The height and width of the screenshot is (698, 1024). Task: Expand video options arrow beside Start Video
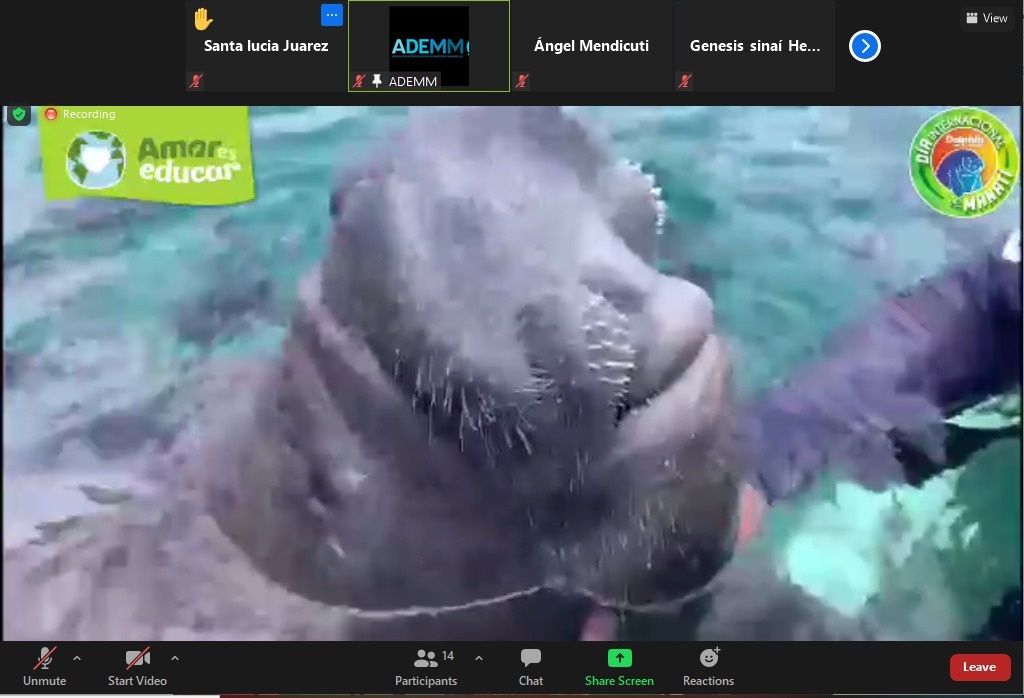tap(175, 658)
